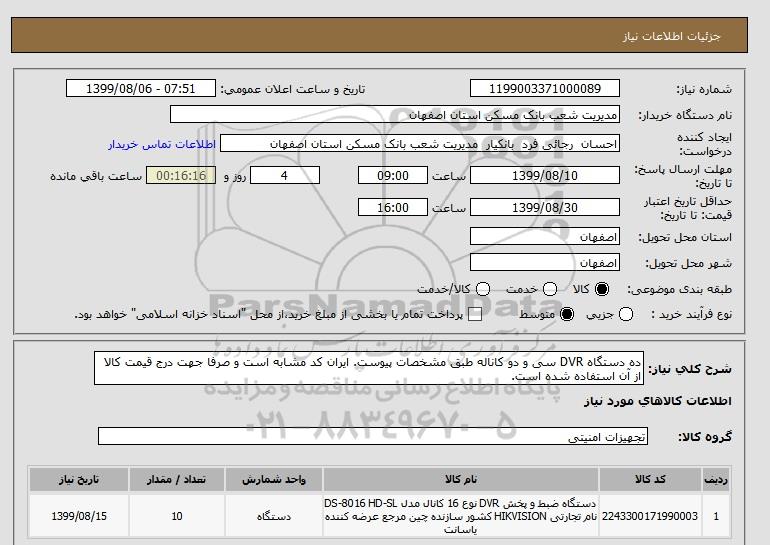The image size is (770, 545).
Task: Click the تاریخ نیاز column header
Action: [x=79, y=480]
